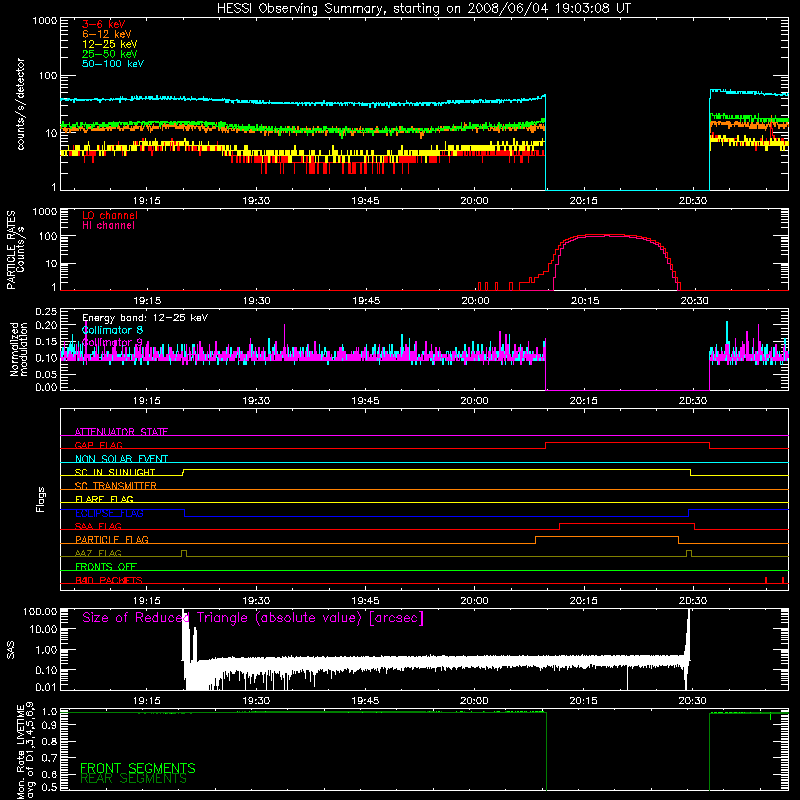Click the 0.9 value on the livetime axis

(50, 725)
